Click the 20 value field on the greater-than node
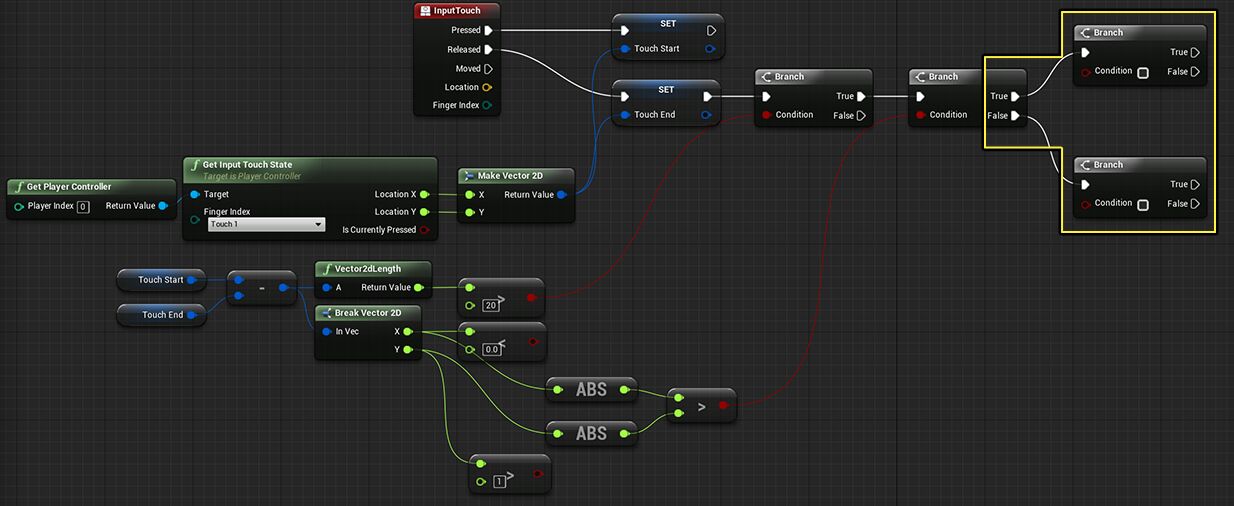The height and width of the screenshot is (506, 1234). point(490,305)
